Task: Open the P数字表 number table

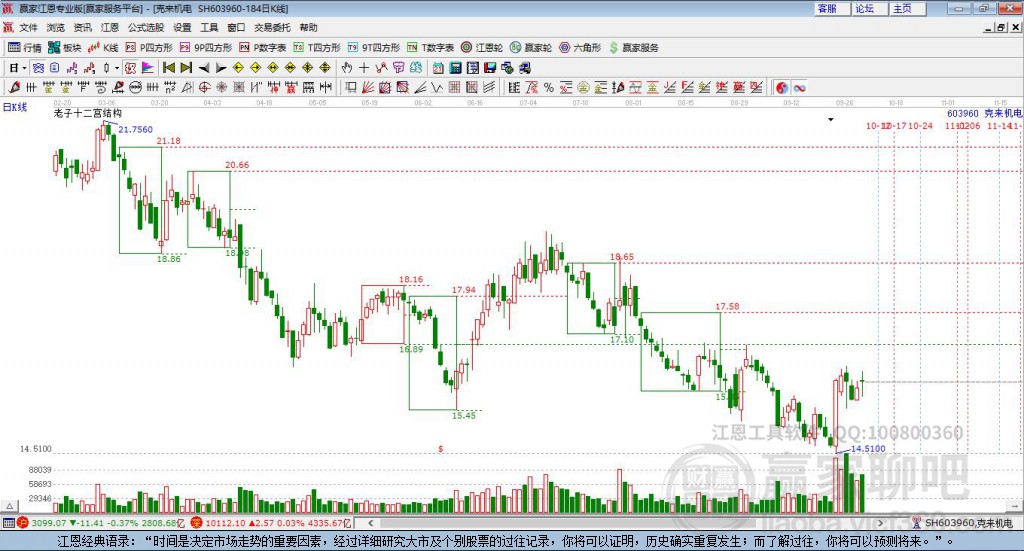Action: 263,48
